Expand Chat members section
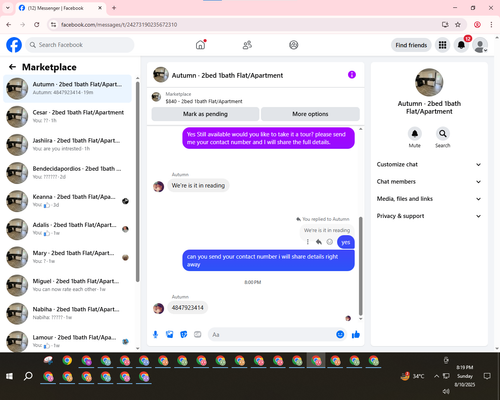This screenshot has height=400, width=500. 429,182
